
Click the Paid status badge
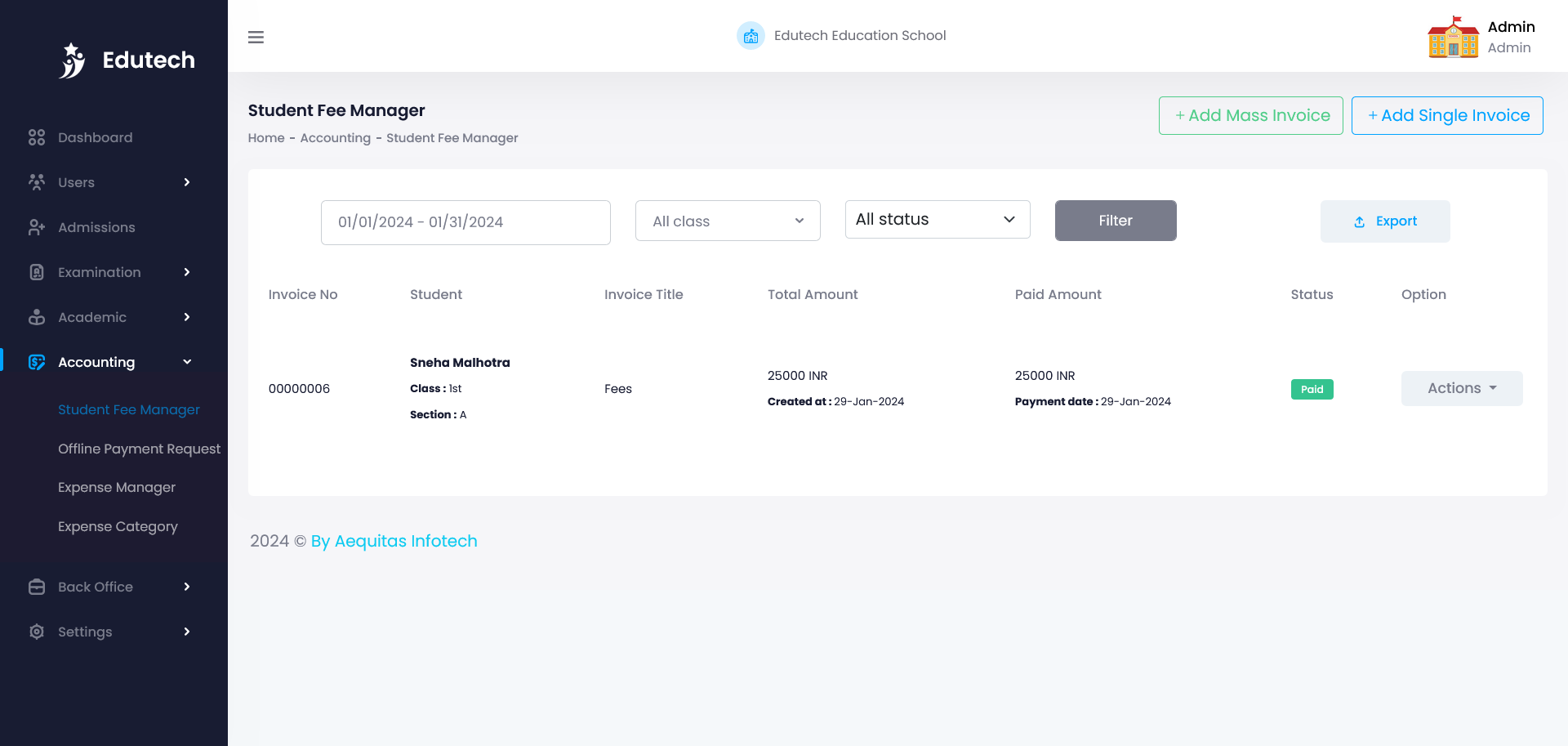coord(1312,389)
